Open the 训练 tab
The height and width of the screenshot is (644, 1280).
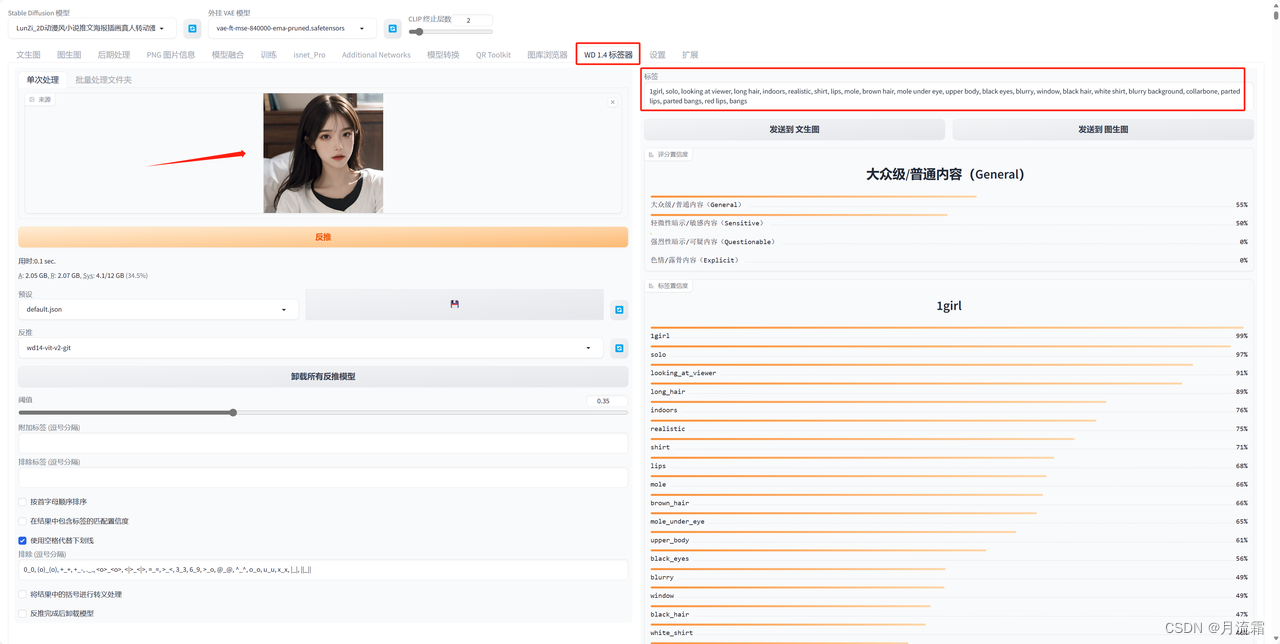(x=269, y=55)
